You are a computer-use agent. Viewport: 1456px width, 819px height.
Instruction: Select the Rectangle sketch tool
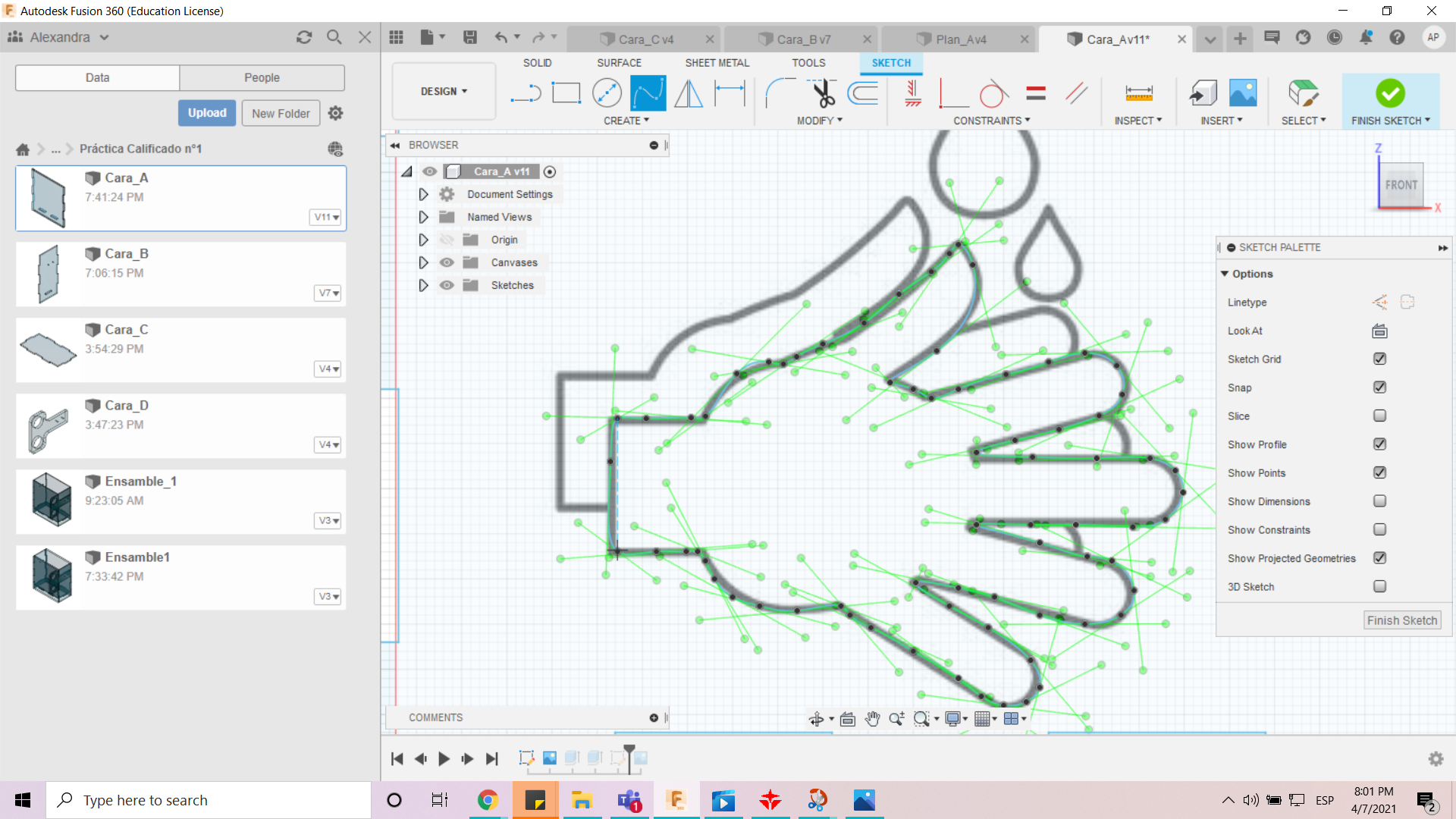(x=566, y=93)
